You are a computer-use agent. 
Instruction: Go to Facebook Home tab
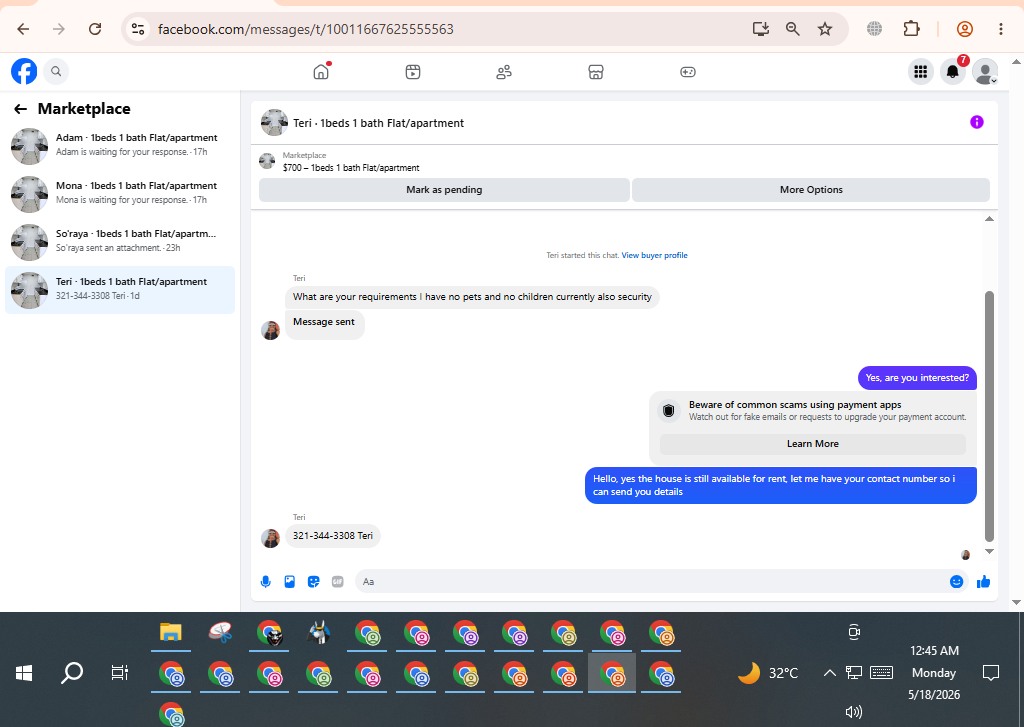pos(321,71)
